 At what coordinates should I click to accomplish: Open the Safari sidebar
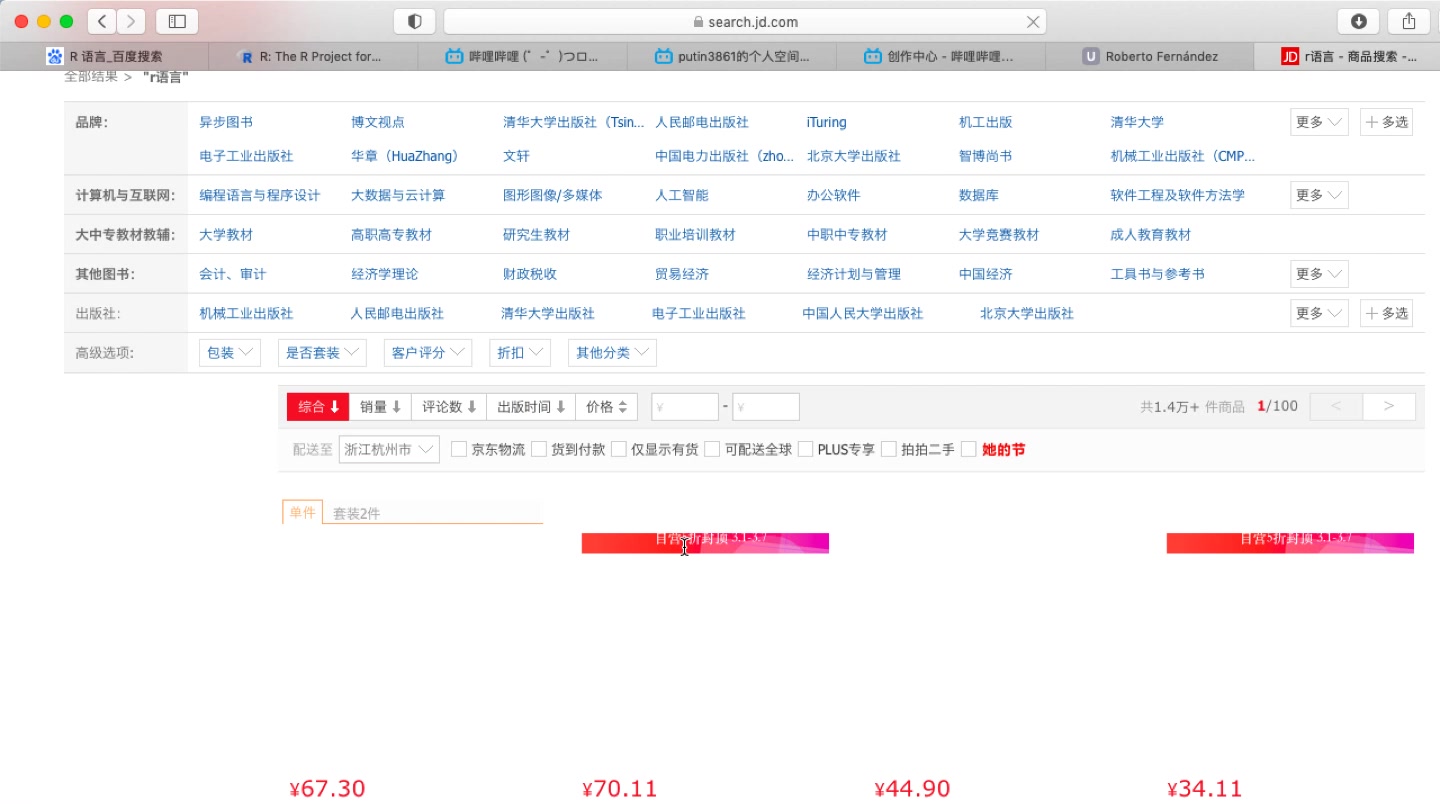click(x=177, y=21)
